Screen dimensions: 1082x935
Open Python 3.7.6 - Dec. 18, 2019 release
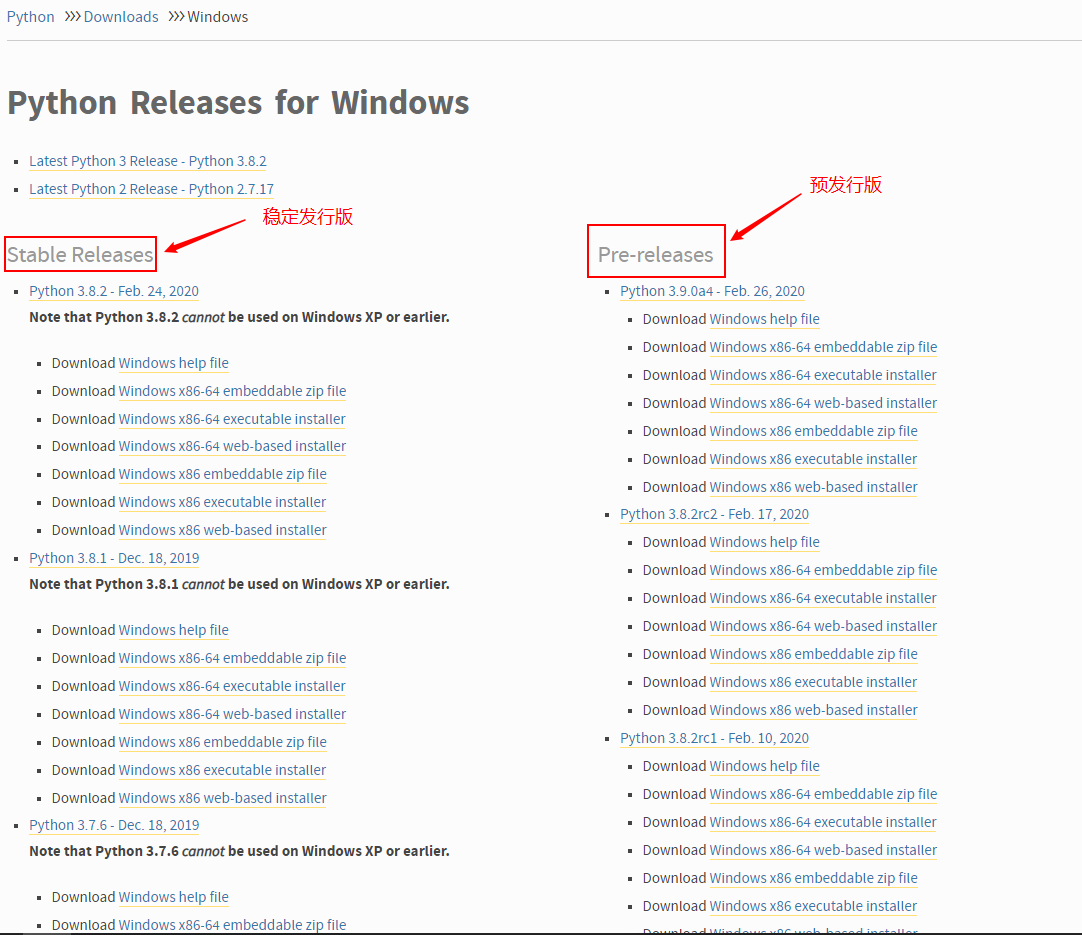tap(114, 825)
